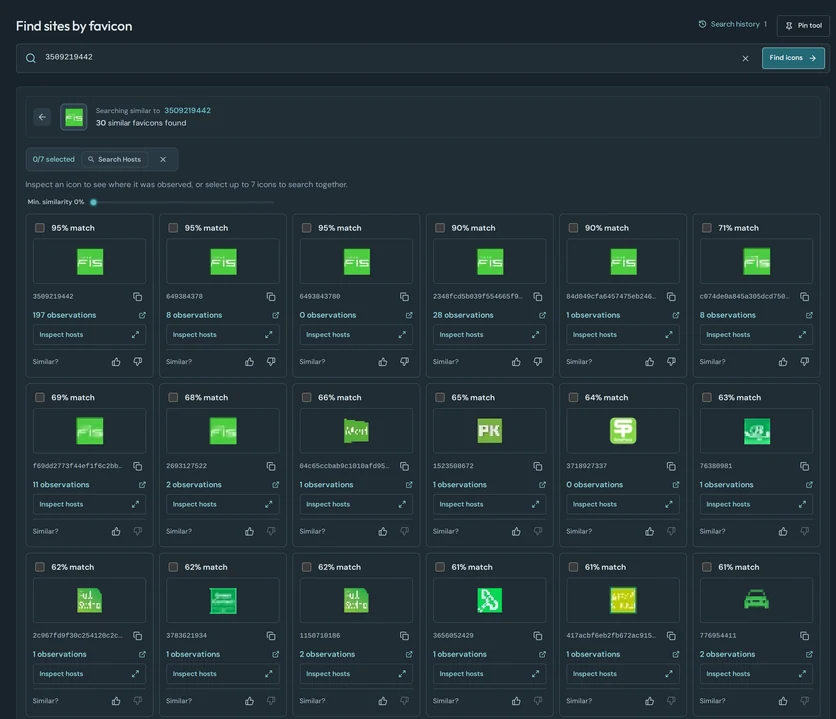Click the Min. similarity slider handle
Image resolution: width=836 pixels, height=719 pixels.
coord(93,203)
